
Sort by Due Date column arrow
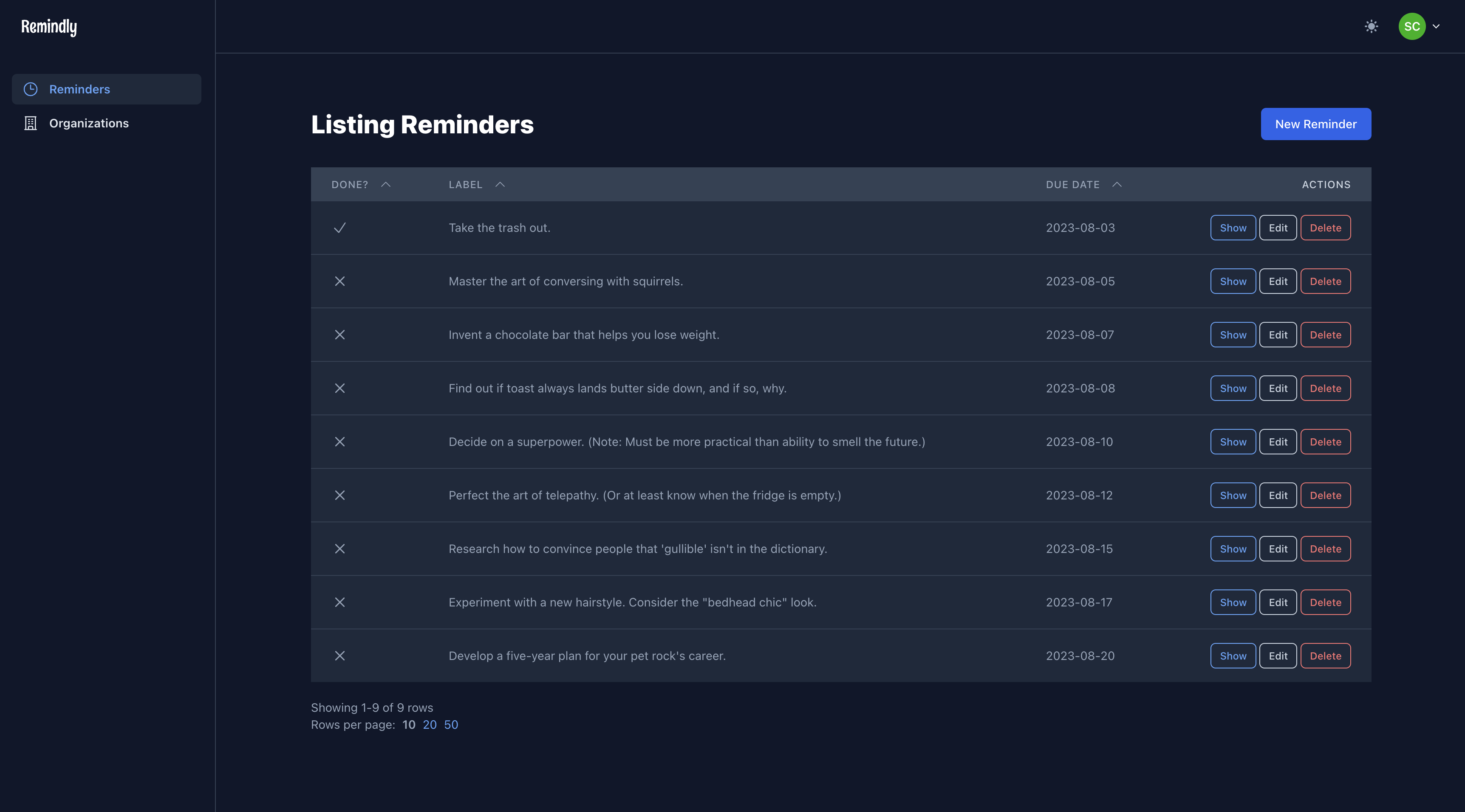coord(1117,185)
